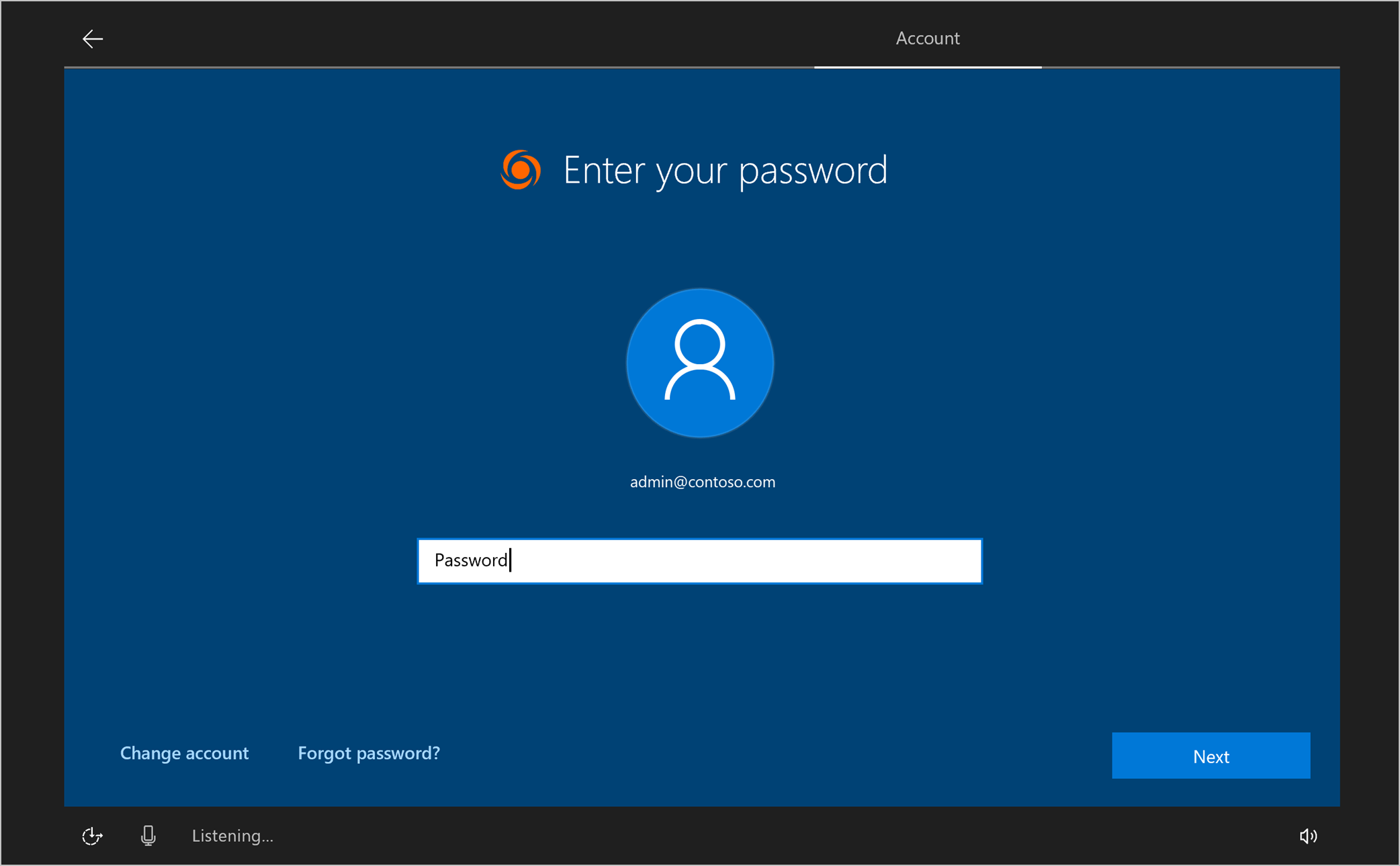The height and width of the screenshot is (866, 1400).
Task: Toggle back navigation to previous screen
Action: tap(93, 39)
